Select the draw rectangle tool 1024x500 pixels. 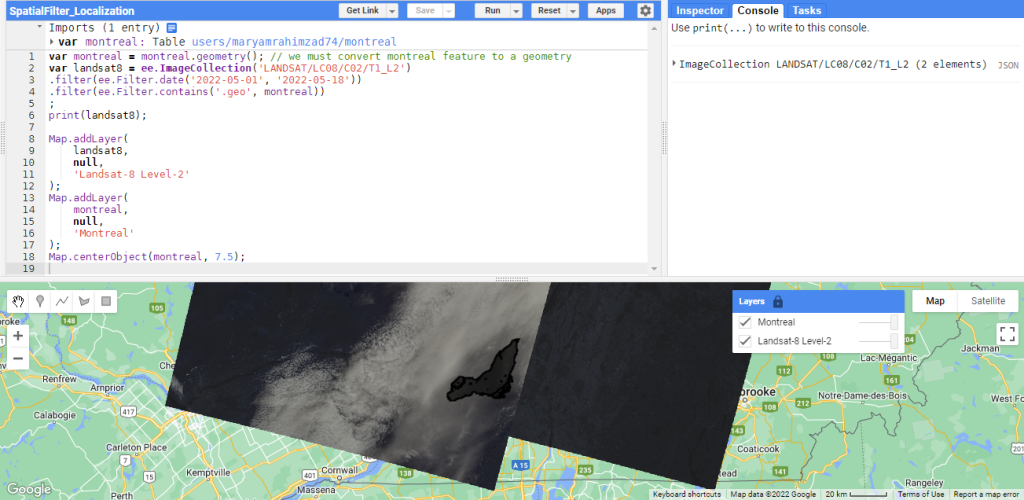tap(106, 300)
